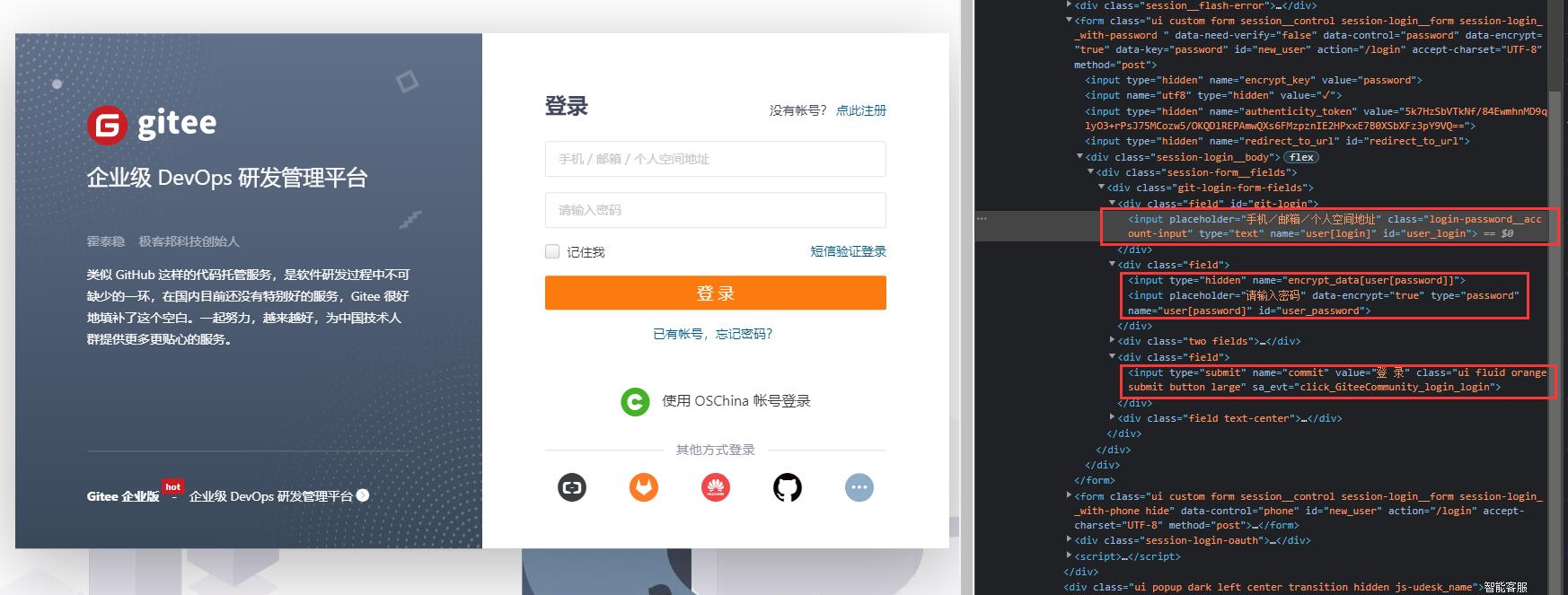Click arrow icon beside Gitee 企业版 banner
The image size is (1568, 595).
point(363,495)
